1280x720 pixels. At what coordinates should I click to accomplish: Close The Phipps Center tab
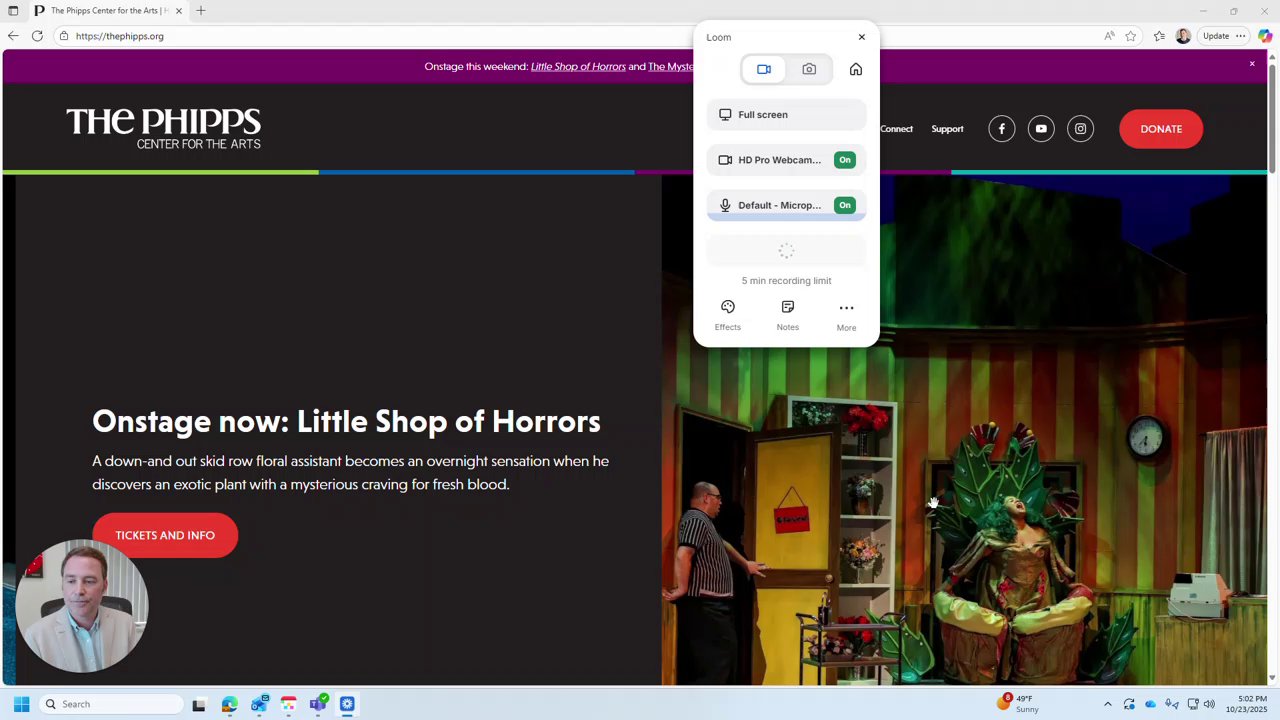pos(179,11)
